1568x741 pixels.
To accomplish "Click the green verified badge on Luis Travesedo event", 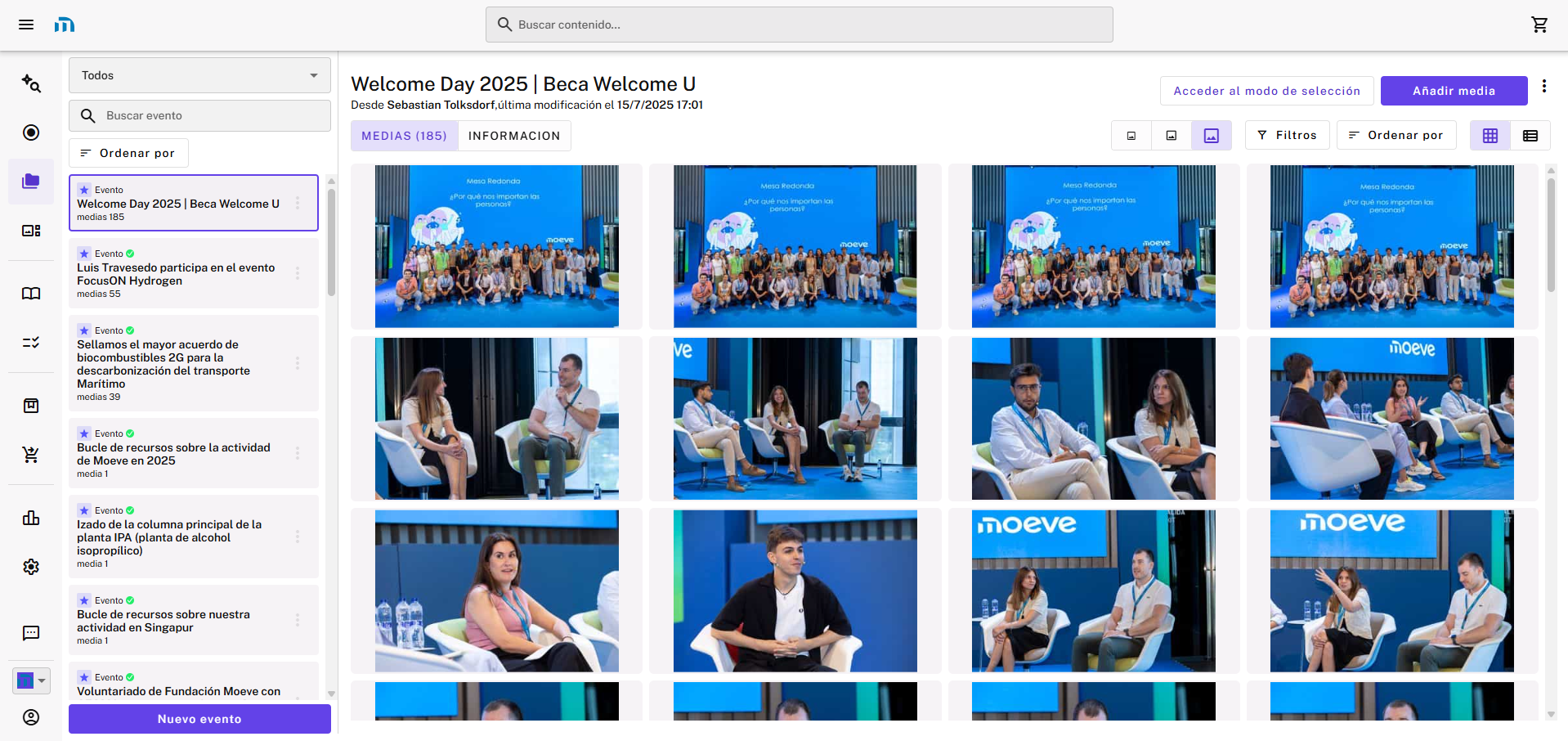I will click(130, 254).
